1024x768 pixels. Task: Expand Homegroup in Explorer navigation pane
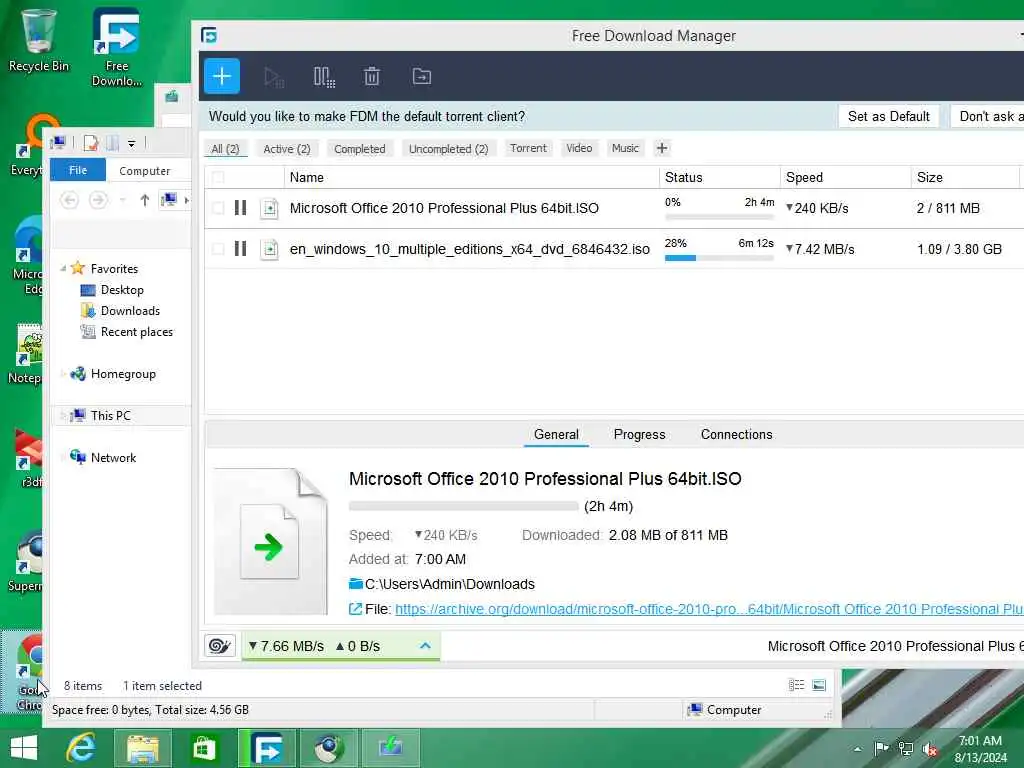[x=63, y=374]
